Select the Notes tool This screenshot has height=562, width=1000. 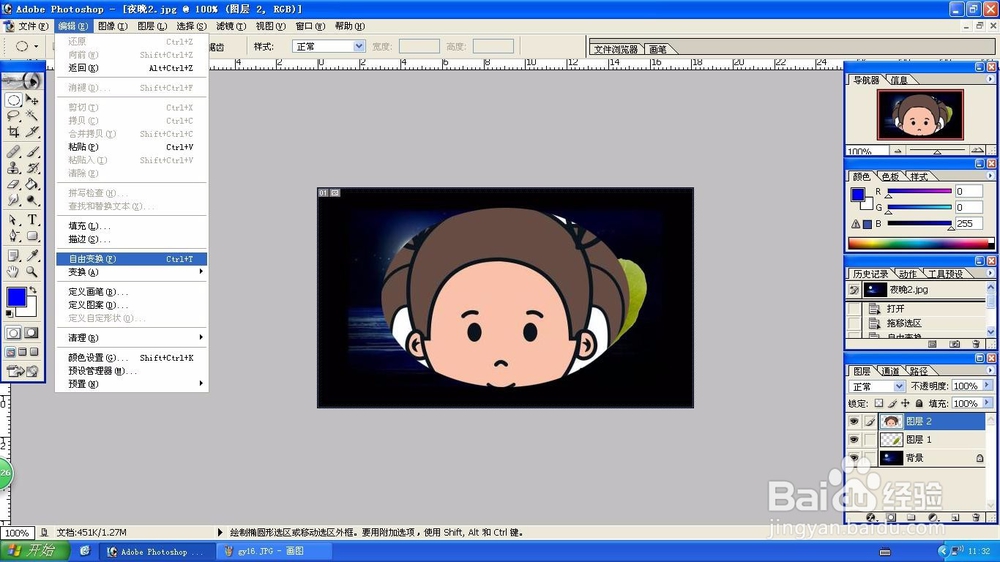pyautogui.click(x=13, y=256)
